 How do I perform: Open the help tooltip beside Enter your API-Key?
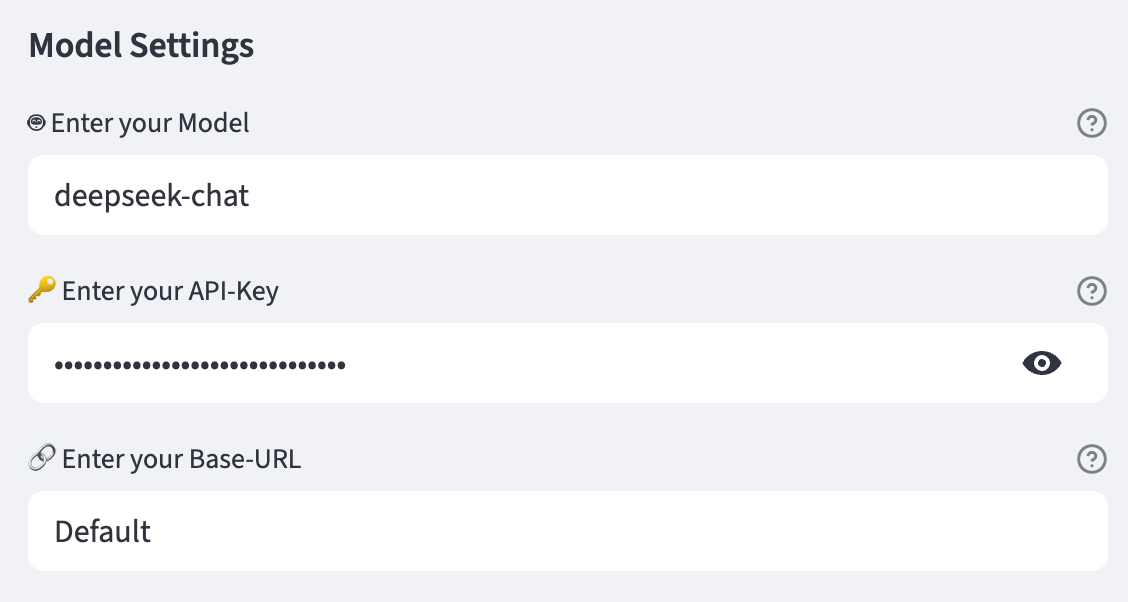(1091, 291)
